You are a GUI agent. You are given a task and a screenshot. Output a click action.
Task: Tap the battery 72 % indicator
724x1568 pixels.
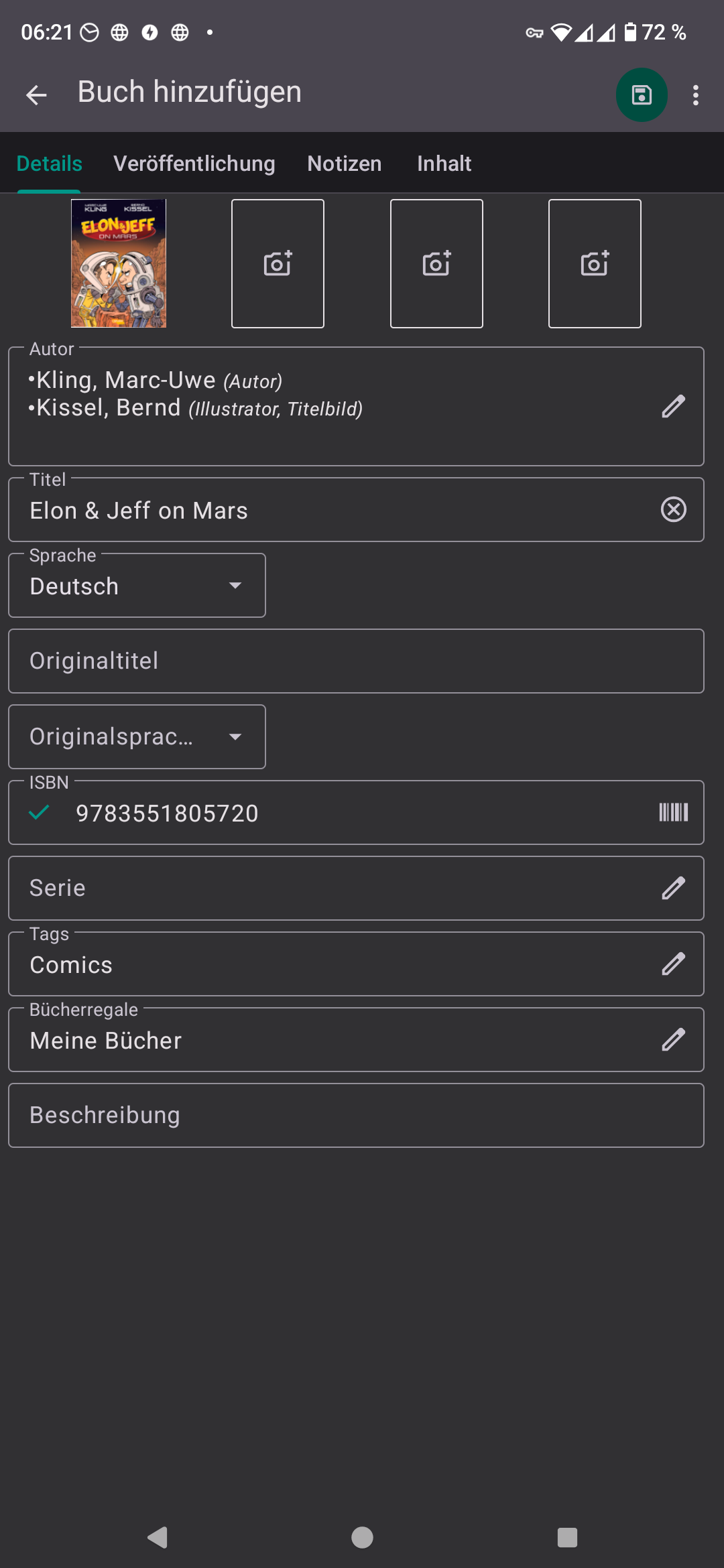[655, 32]
